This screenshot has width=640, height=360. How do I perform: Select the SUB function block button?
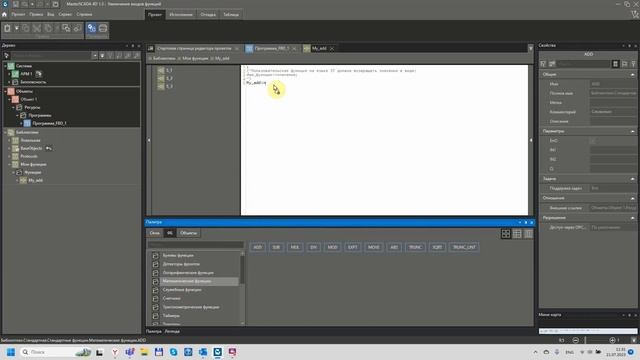click(276, 247)
